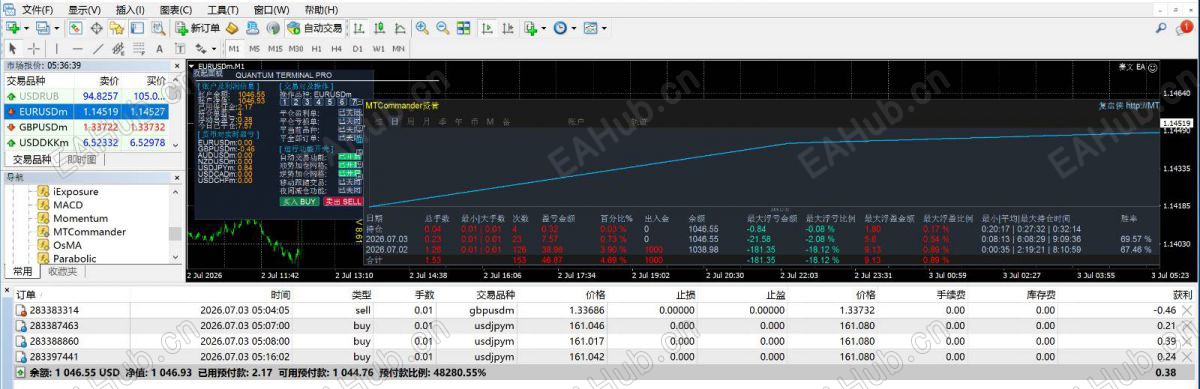Select the equidistant channel tool
Image resolution: width=1200 pixels, height=389 pixels.
click(118, 48)
